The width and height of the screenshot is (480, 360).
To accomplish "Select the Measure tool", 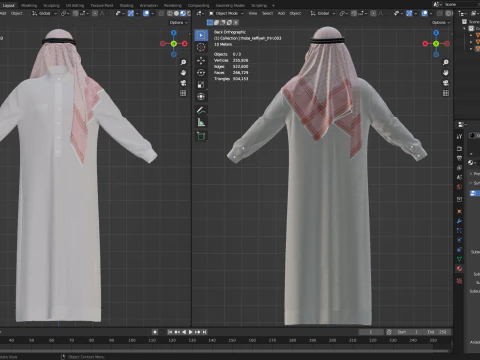I will point(201,122).
